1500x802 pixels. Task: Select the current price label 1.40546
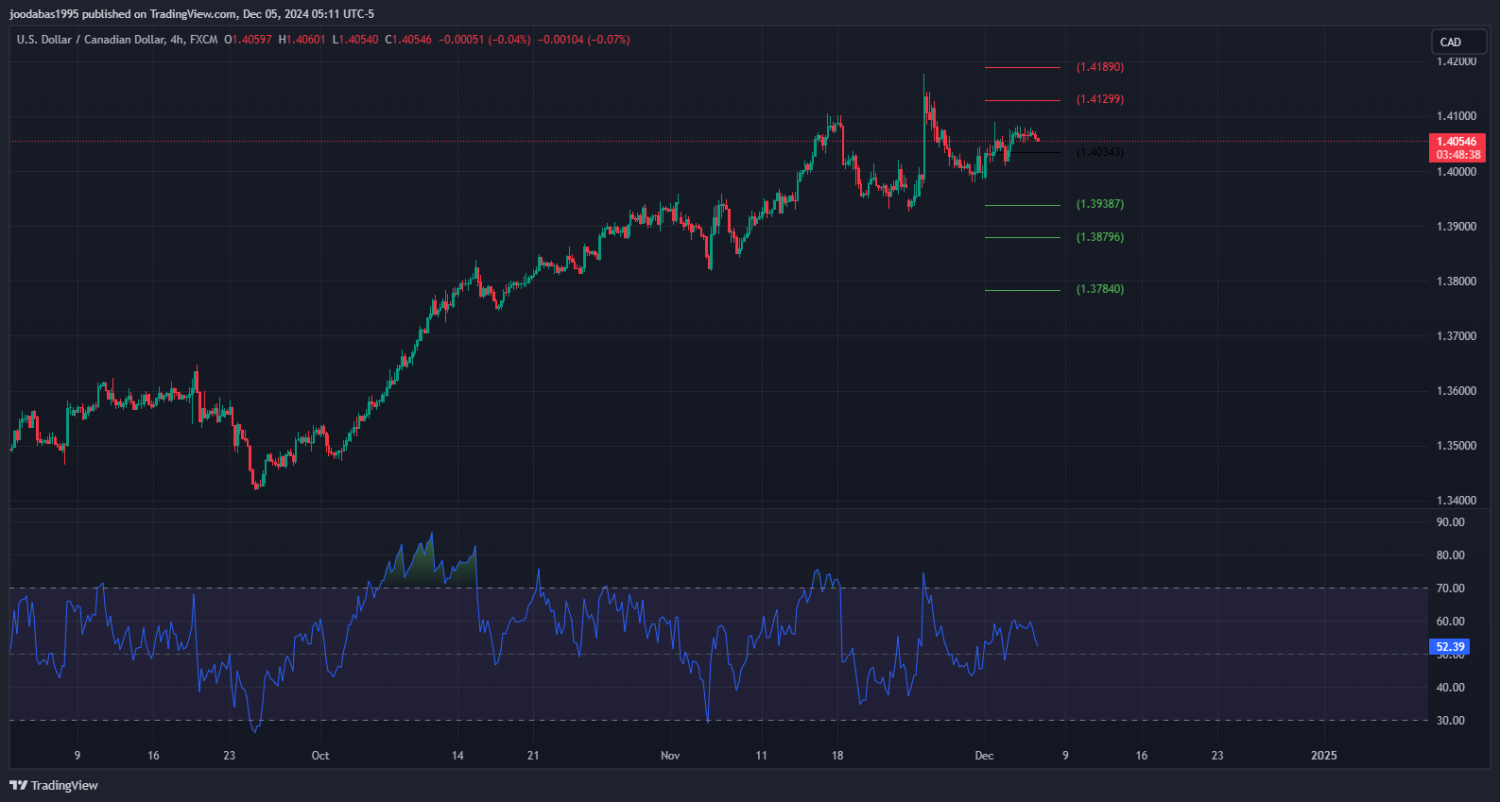[1456, 142]
